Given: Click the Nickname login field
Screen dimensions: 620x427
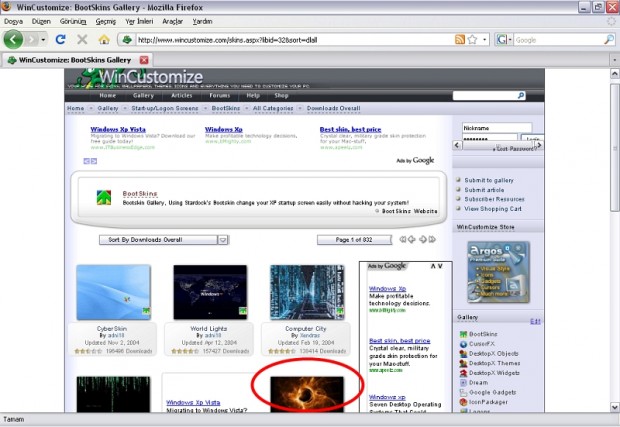Looking at the screenshot, I should (x=497, y=128).
